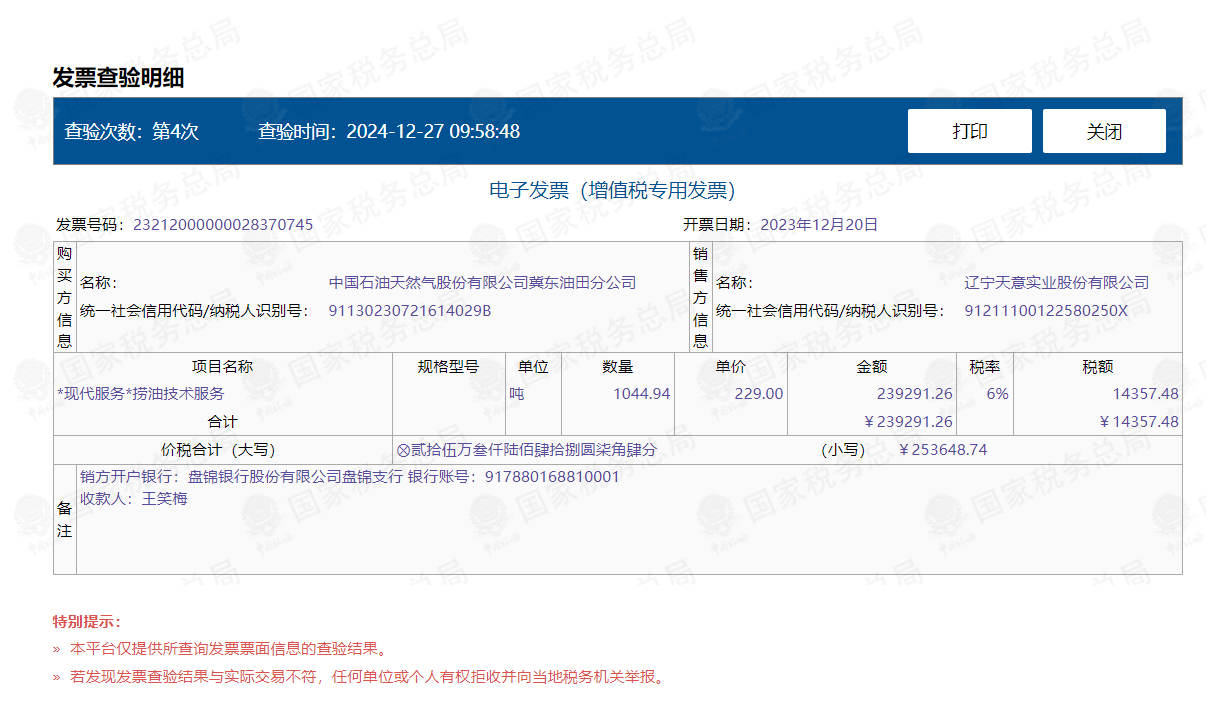The image size is (1220, 724).
Task: Click the 金额 column header
Action: (871, 366)
